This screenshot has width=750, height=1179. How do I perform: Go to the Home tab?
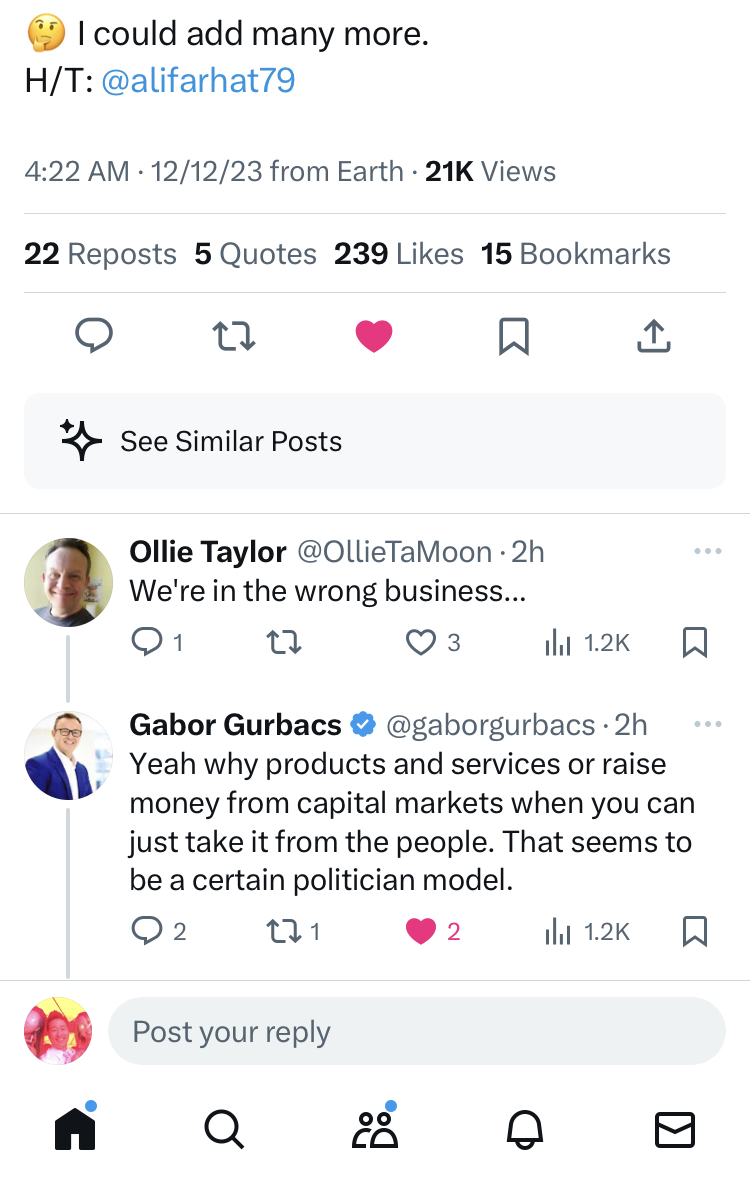(x=75, y=1129)
